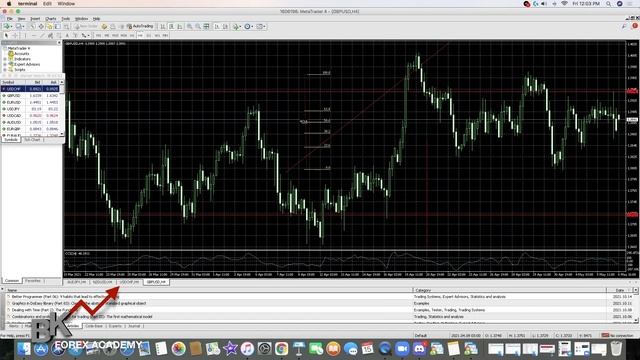
Task: Open MetaEditor from the toolbar
Action: point(104,26)
